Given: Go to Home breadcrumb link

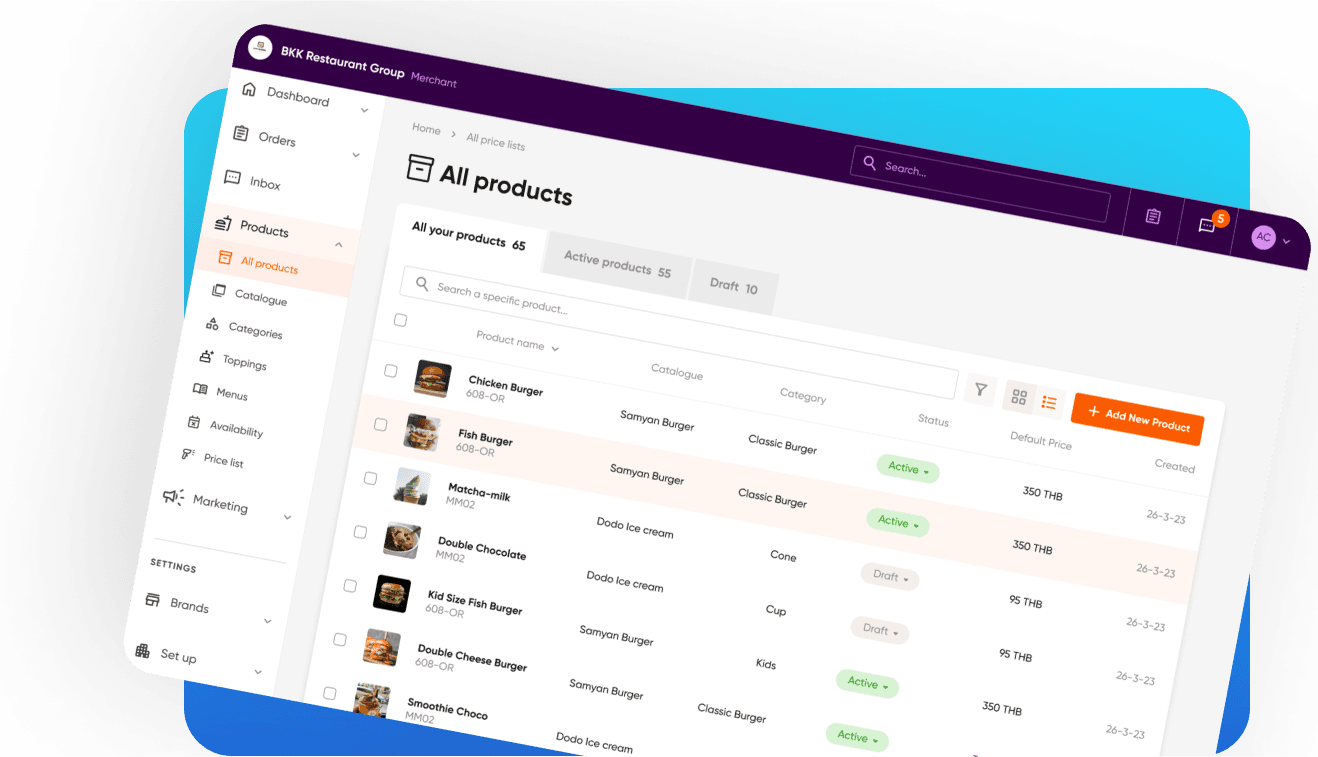Looking at the screenshot, I should (x=426, y=129).
